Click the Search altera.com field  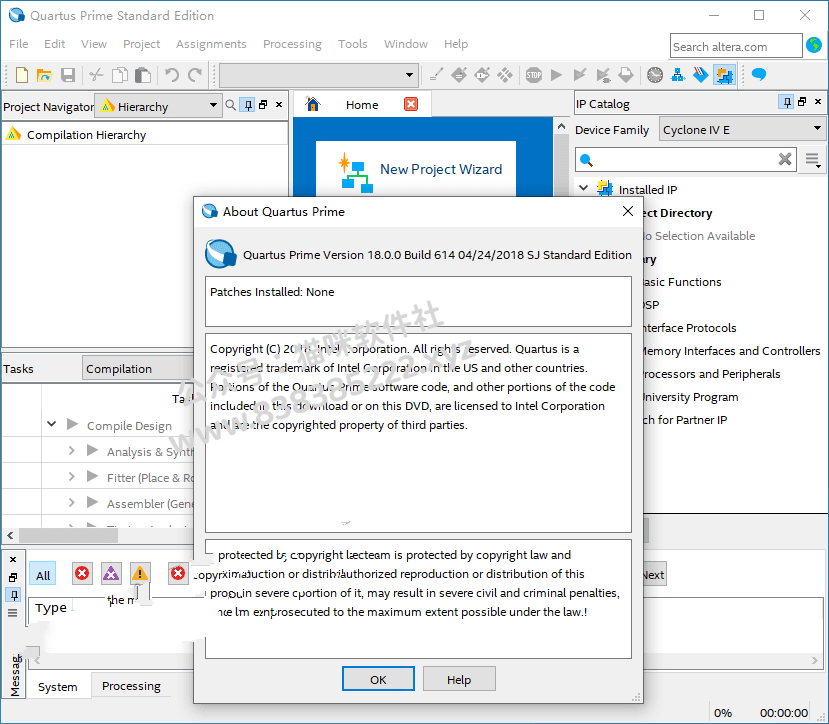pos(736,46)
